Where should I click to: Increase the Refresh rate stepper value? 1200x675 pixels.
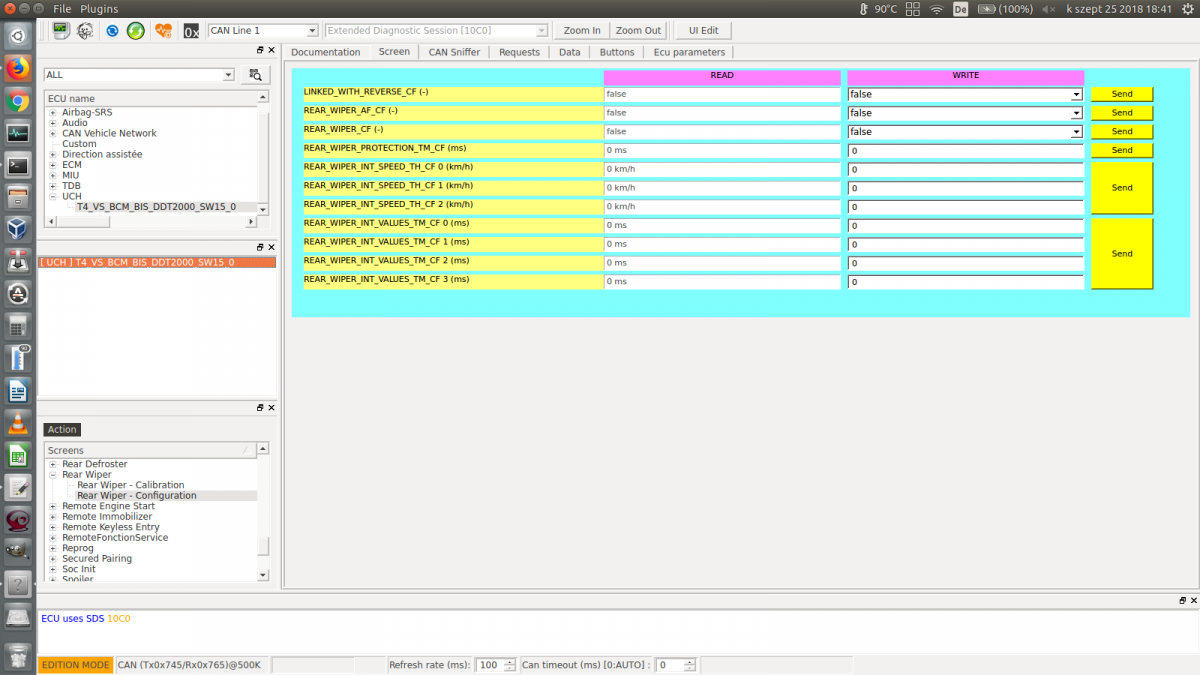coord(510,661)
